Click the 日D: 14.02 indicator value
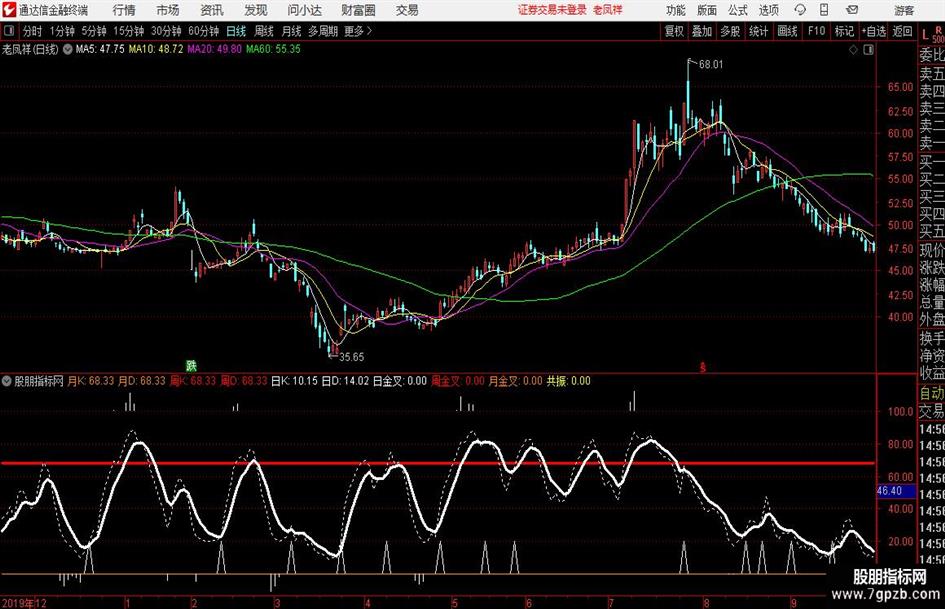 345,381
